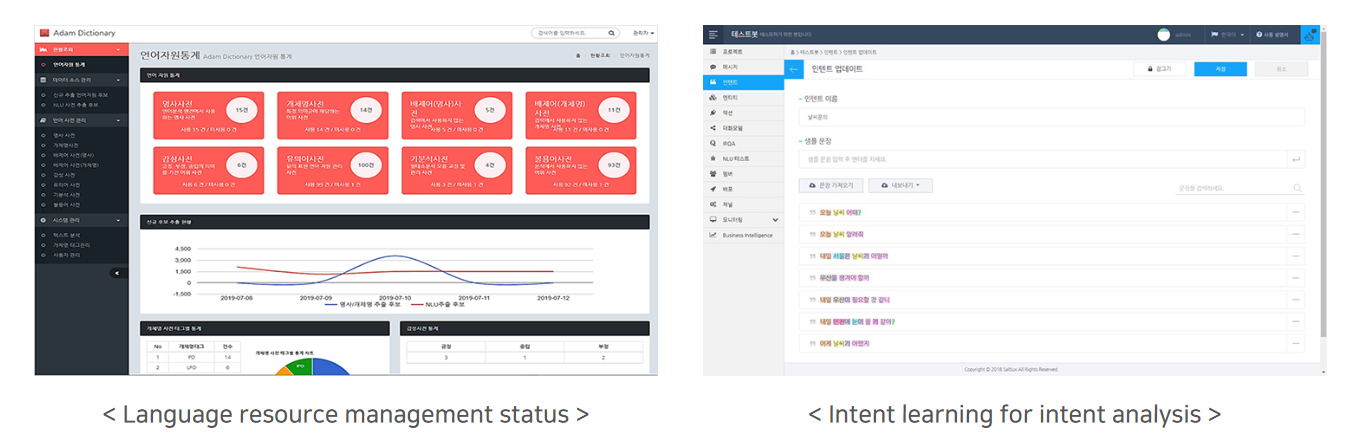Click the 2019-07-10 date label on chart
The height and width of the screenshot is (441, 1366).
[393, 297]
